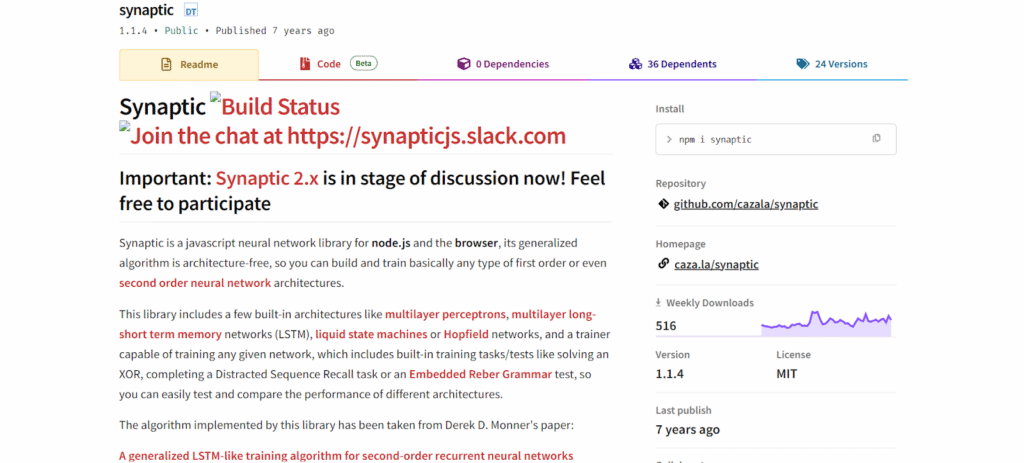Click the Build Status badge image
This screenshot has width=1024, height=463.
274,107
